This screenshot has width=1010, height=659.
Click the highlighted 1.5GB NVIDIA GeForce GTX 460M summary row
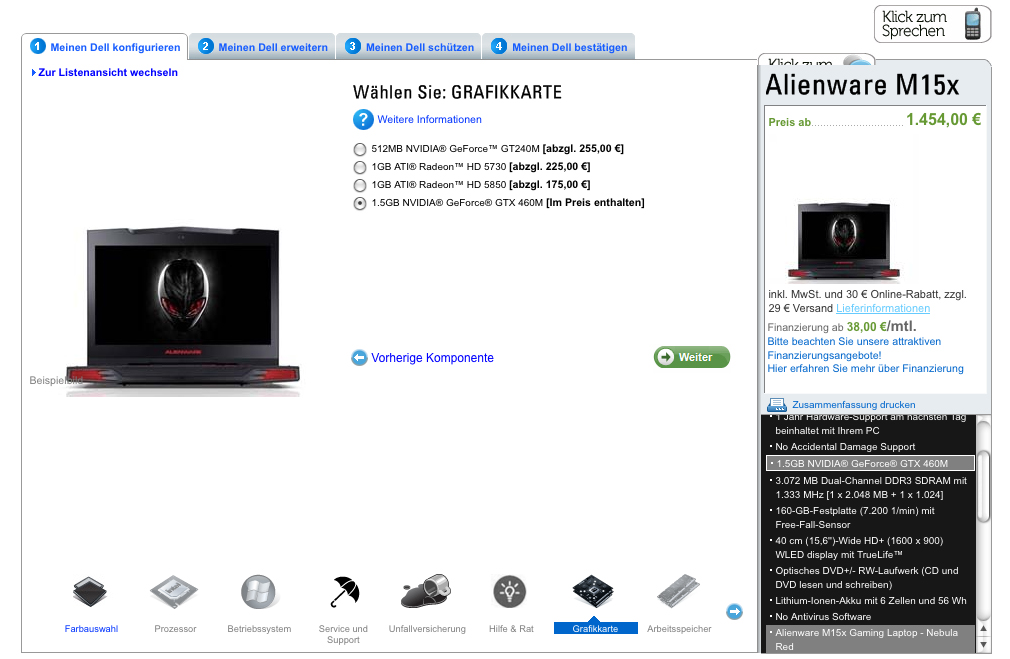click(870, 463)
